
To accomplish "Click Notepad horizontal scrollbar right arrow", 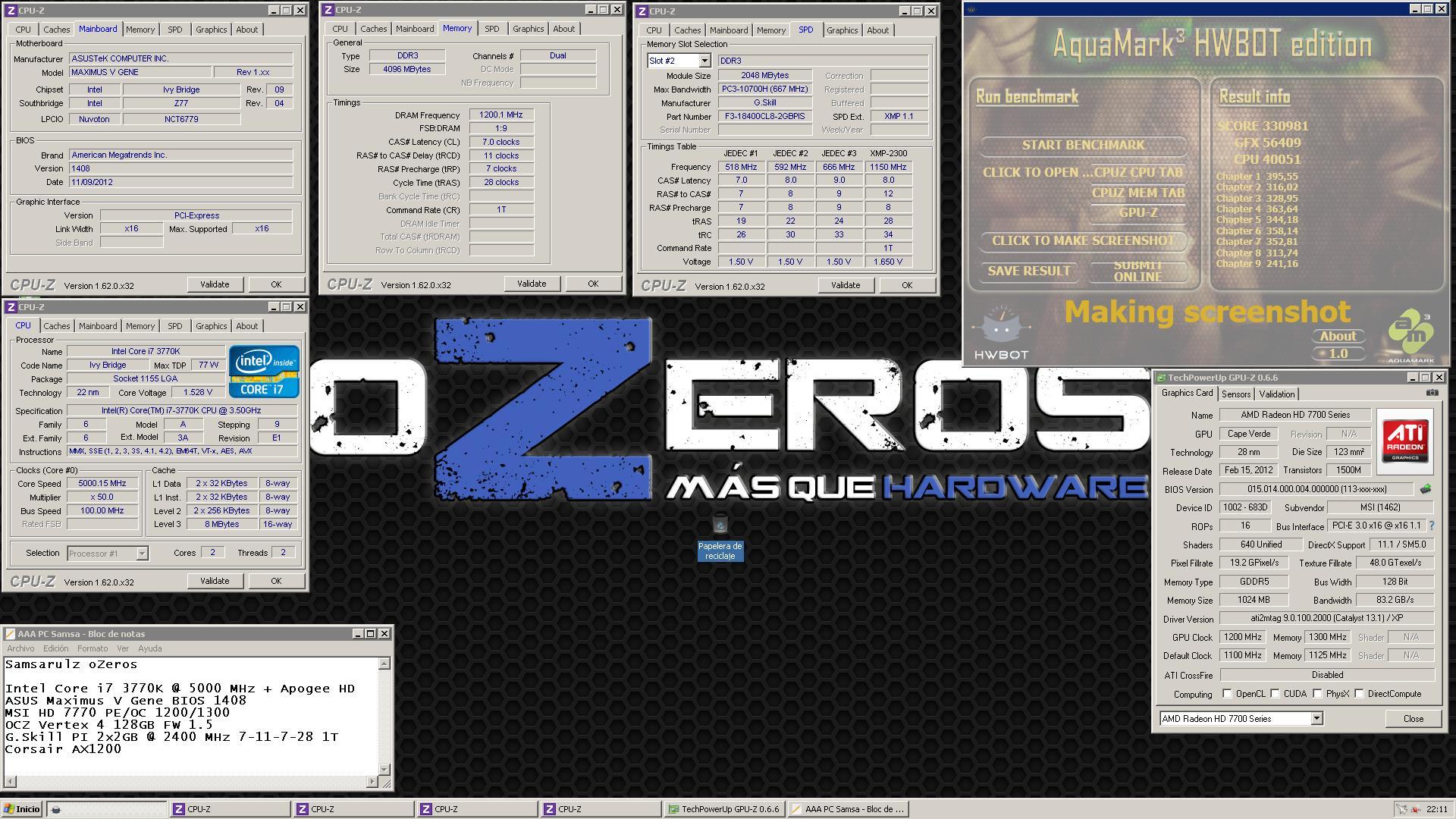I will (x=372, y=781).
